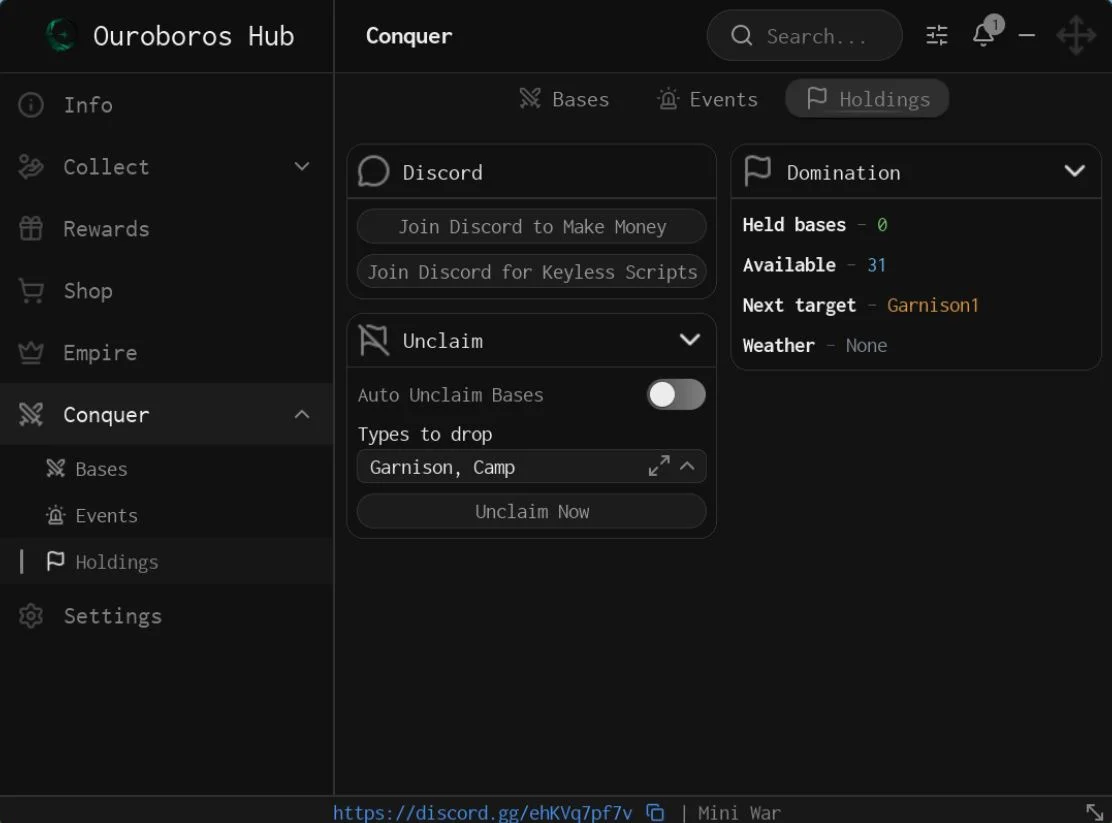Viewport: 1112px width, 823px height.
Task: Click Join Discord to Make Money button
Action: pyautogui.click(x=531, y=227)
